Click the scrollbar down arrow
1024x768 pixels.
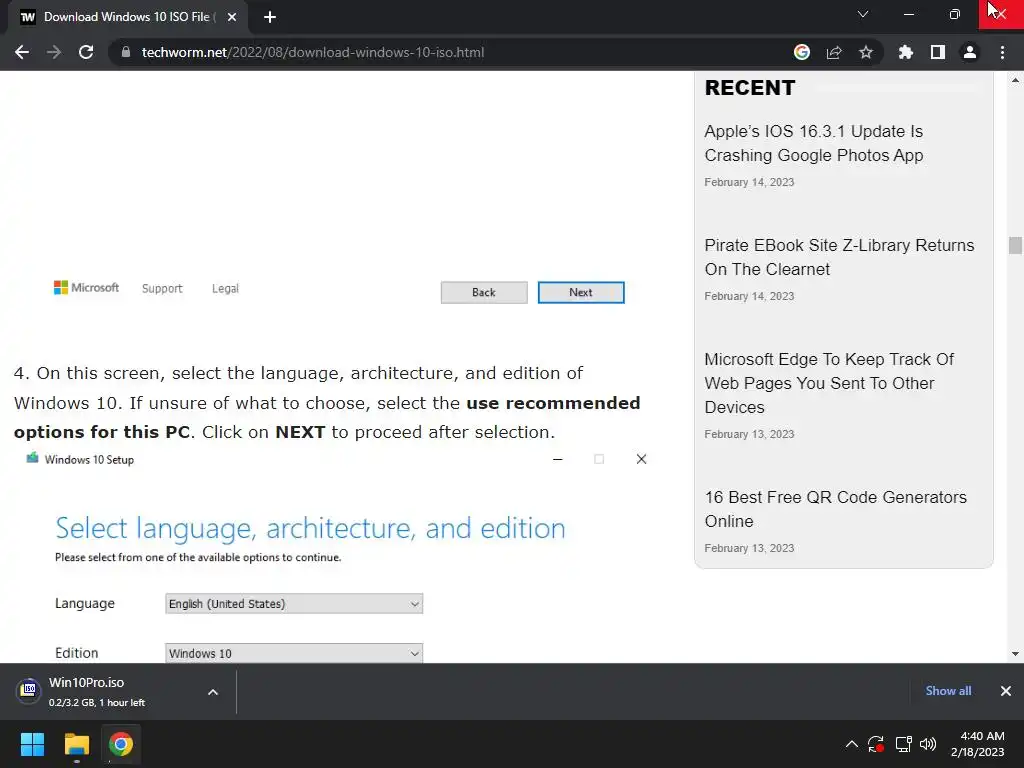pyautogui.click(x=1015, y=654)
